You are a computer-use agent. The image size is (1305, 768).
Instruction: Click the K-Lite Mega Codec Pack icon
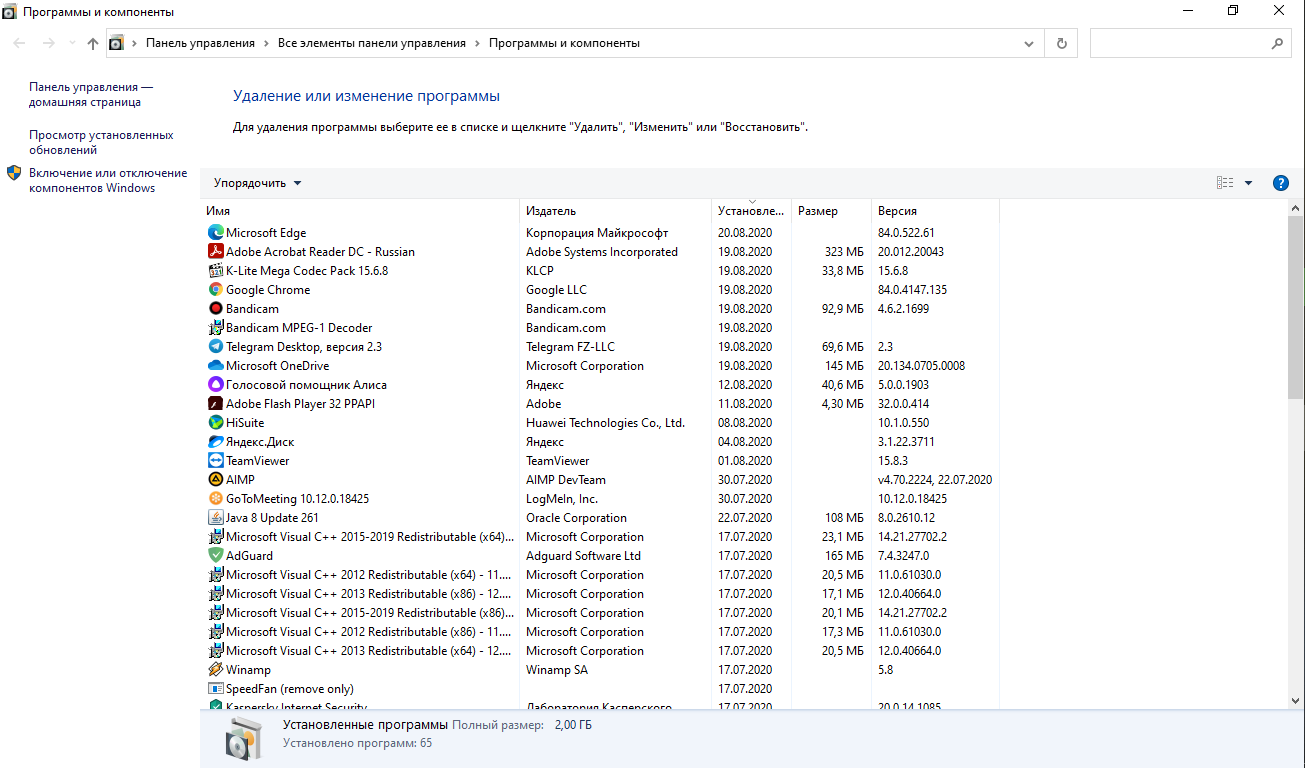pyautogui.click(x=215, y=271)
